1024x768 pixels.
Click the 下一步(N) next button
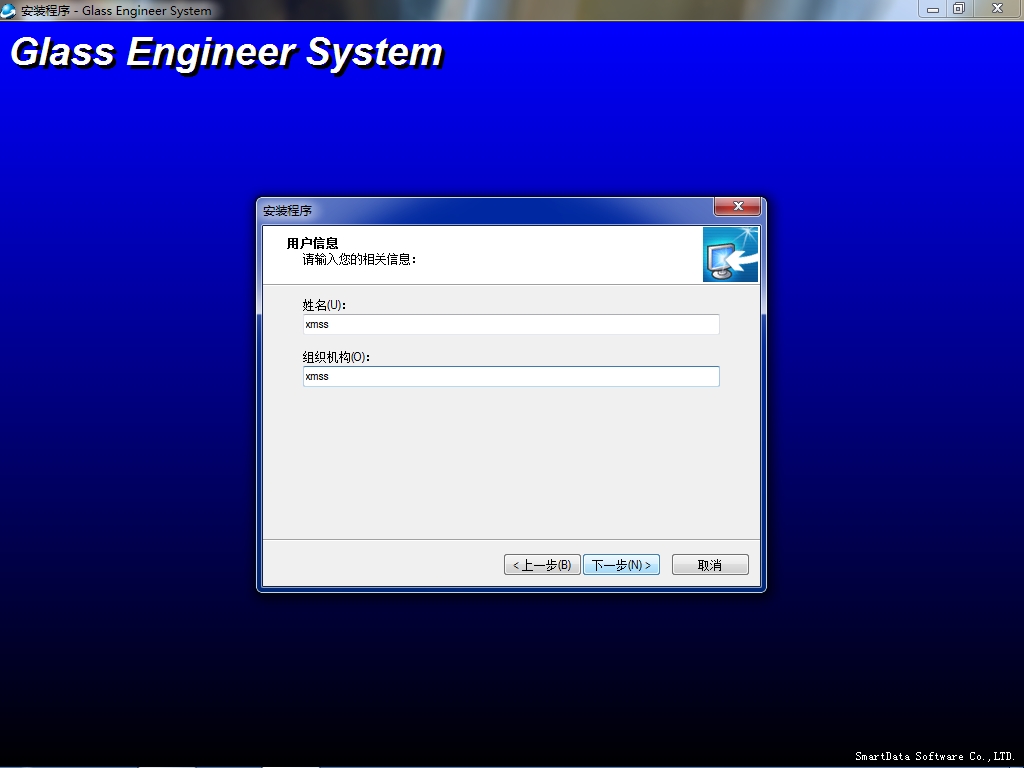tap(621, 565)
